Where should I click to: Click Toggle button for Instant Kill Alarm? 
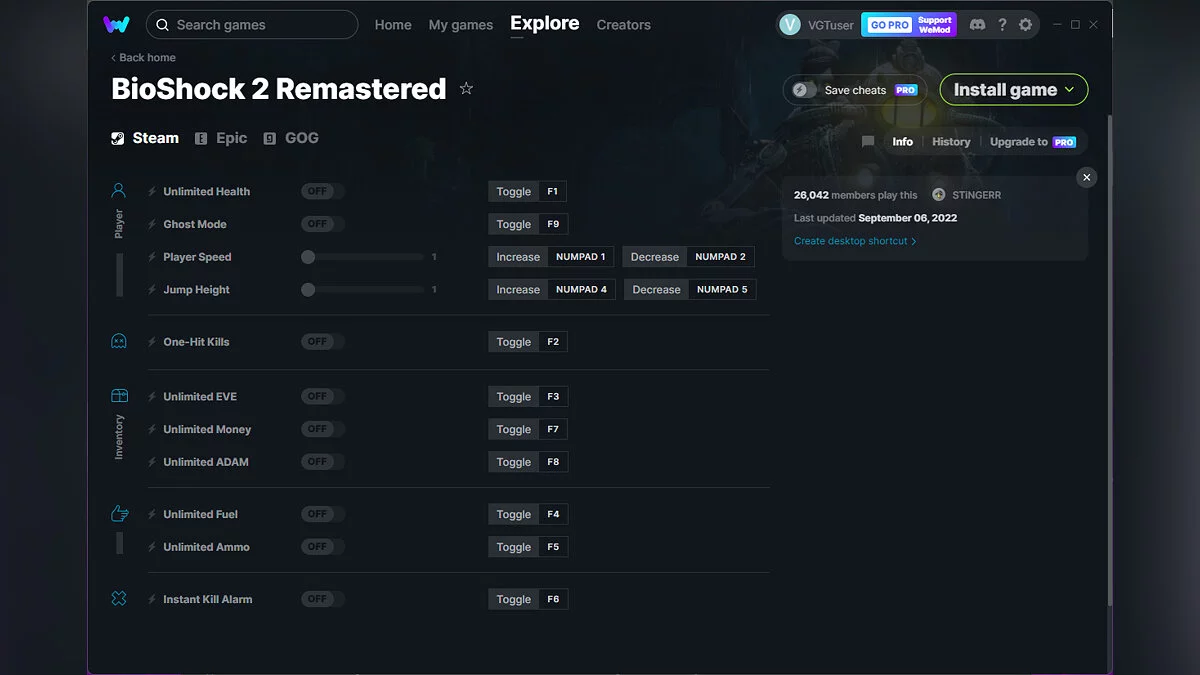[514, 599]
